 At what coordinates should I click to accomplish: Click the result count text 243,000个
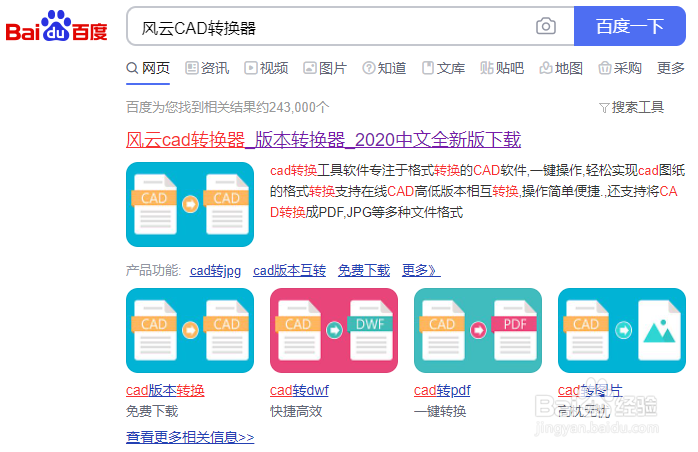(299, 107)
